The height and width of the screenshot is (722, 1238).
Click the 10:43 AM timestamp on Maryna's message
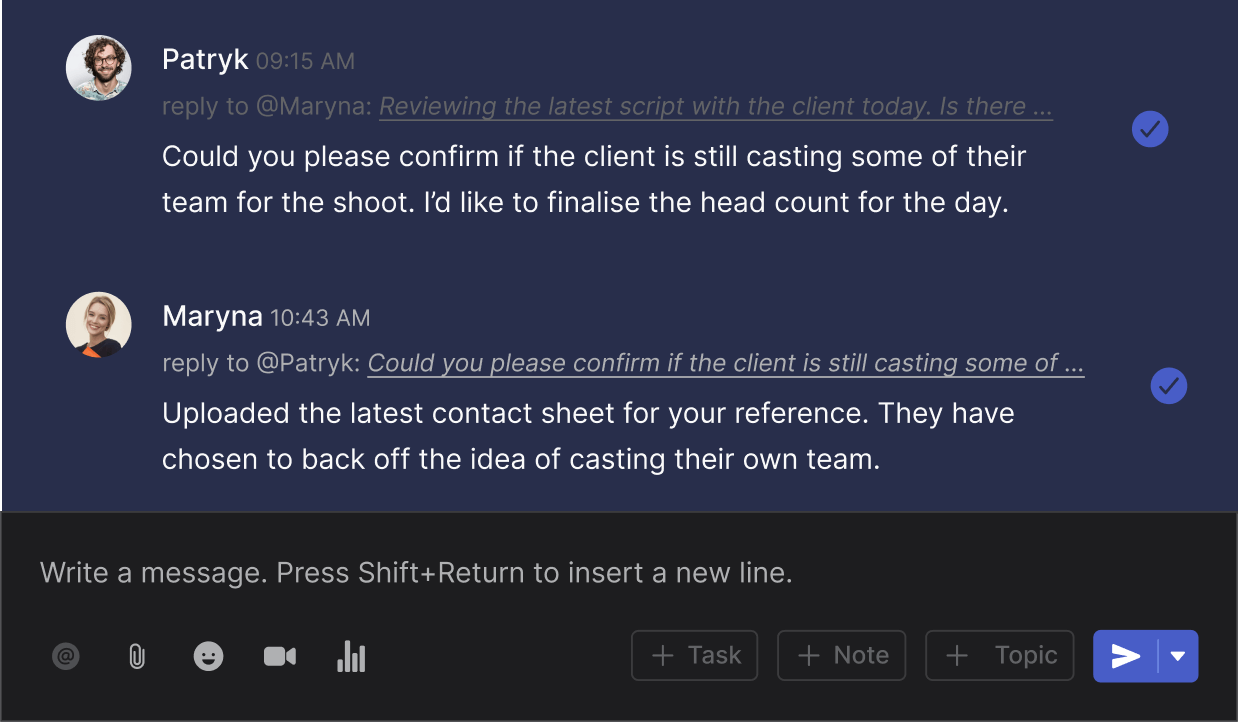(320, 319)
